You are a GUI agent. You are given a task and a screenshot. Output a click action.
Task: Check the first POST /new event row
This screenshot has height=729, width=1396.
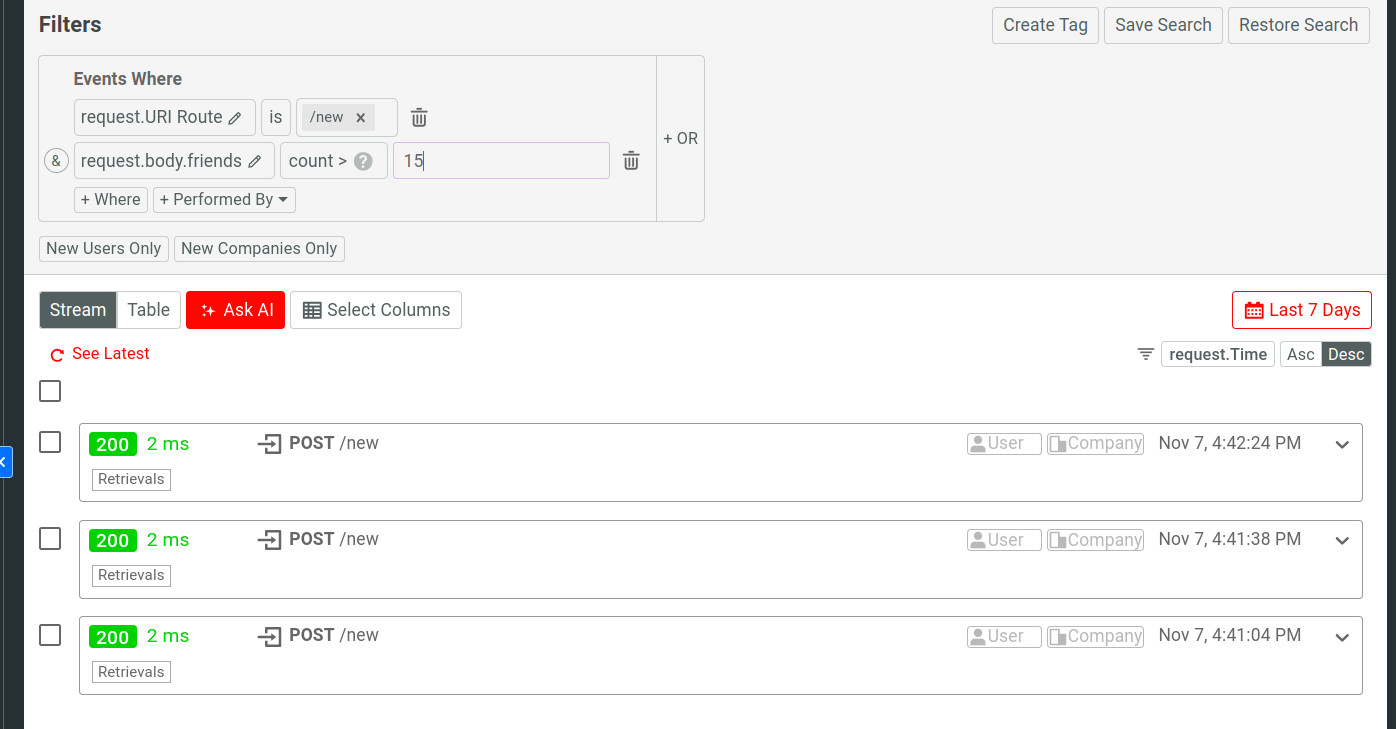coord(50,444)
